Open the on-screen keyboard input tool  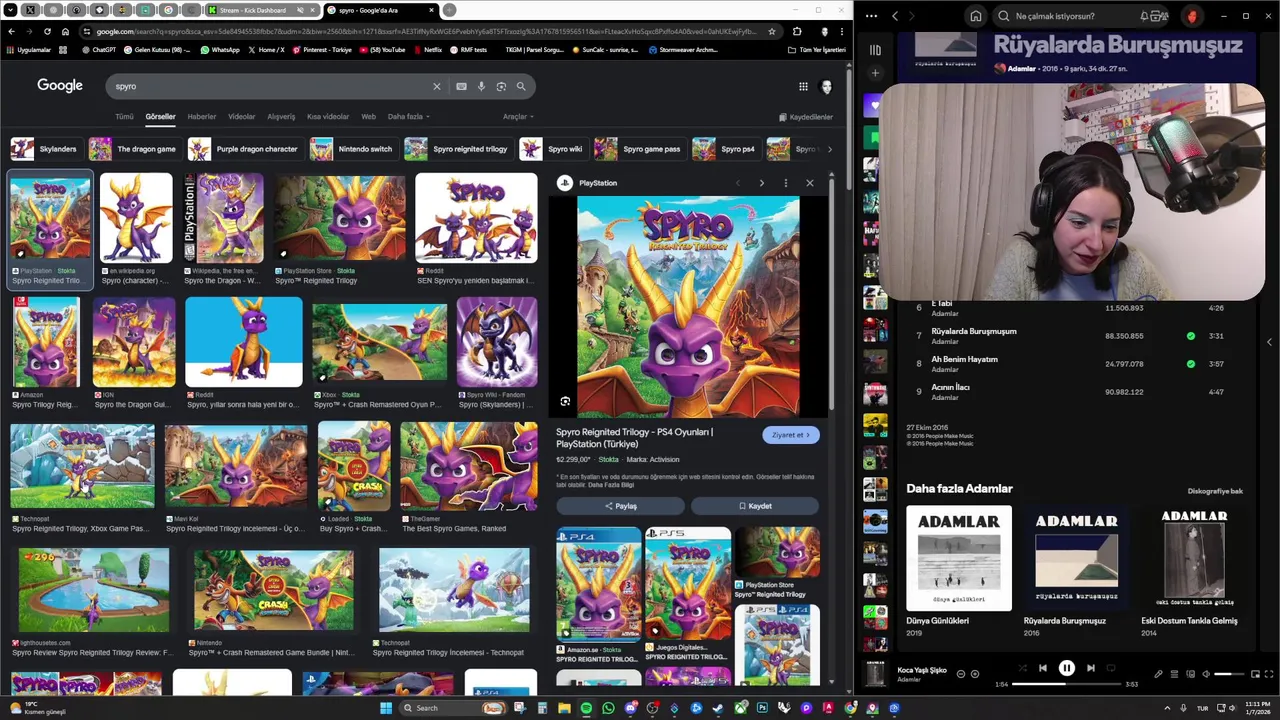461,86
